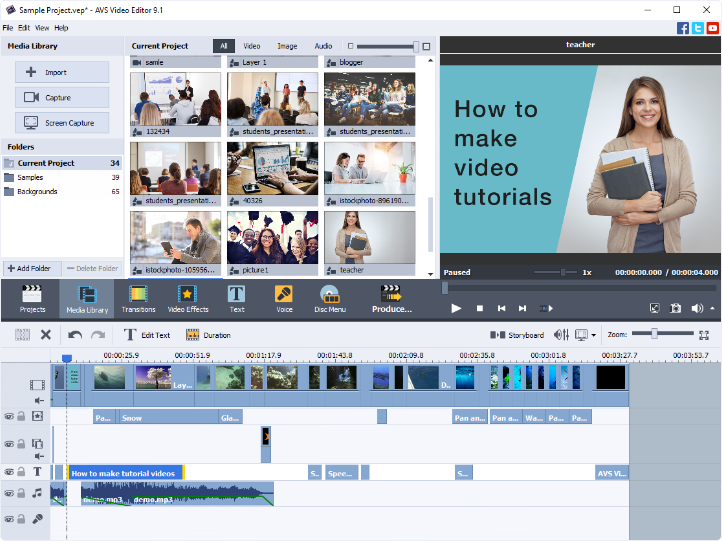Lock the video effects track
Screen dimensions: 722x541
pos(22,416)
